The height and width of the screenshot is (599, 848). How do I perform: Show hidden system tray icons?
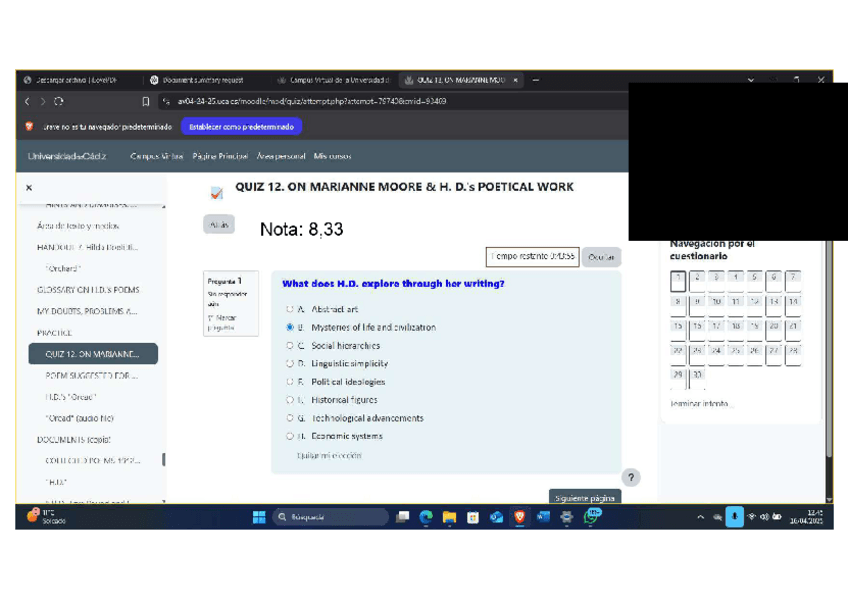(701, 517)
